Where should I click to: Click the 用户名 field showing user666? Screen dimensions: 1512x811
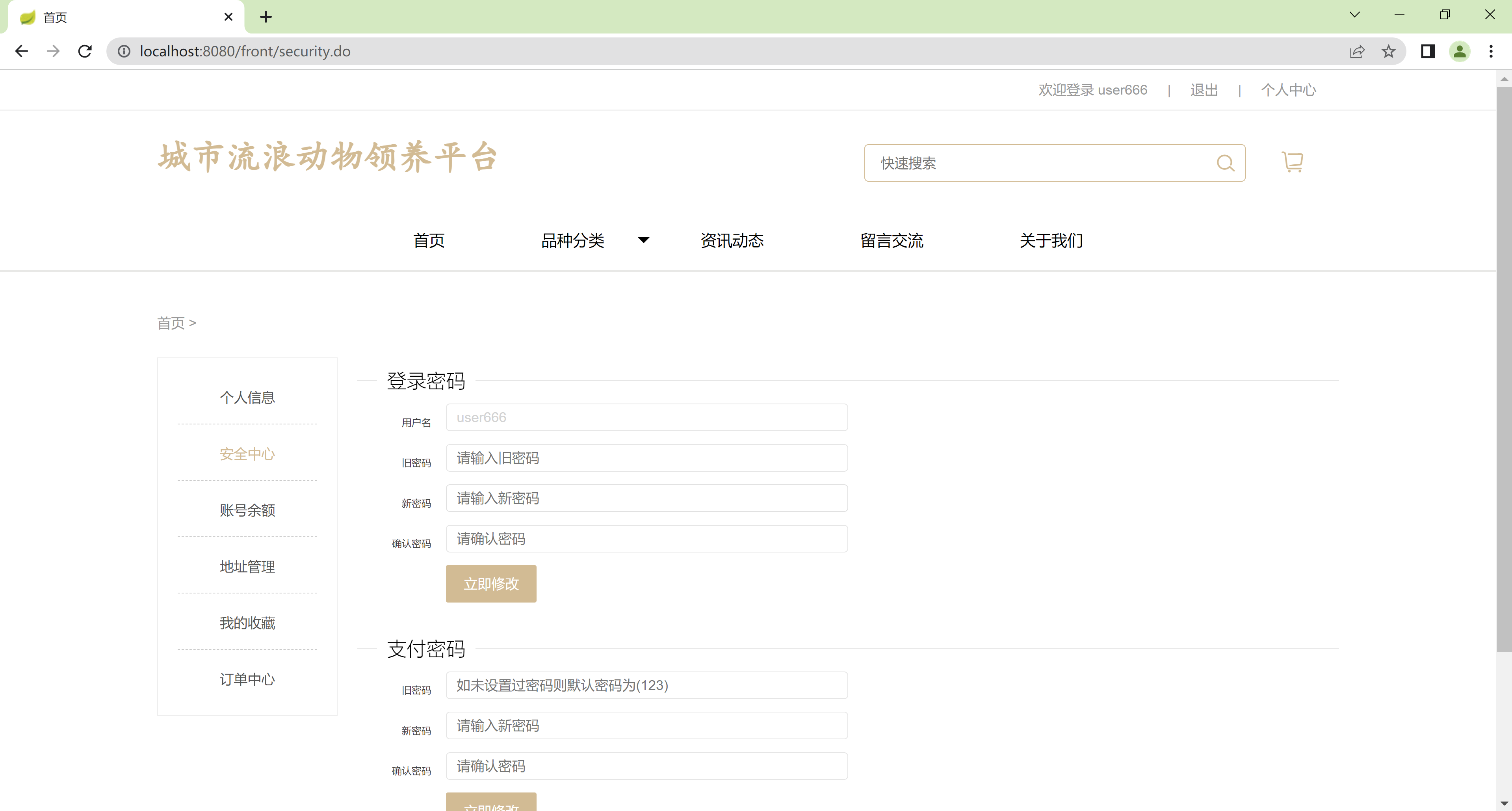click(647, 418)
